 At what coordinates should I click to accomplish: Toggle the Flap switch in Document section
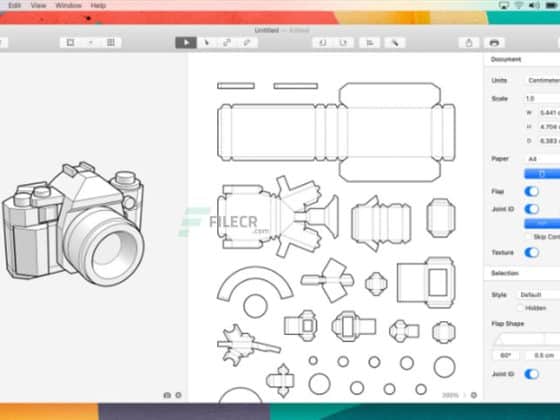tap(531, 191)
